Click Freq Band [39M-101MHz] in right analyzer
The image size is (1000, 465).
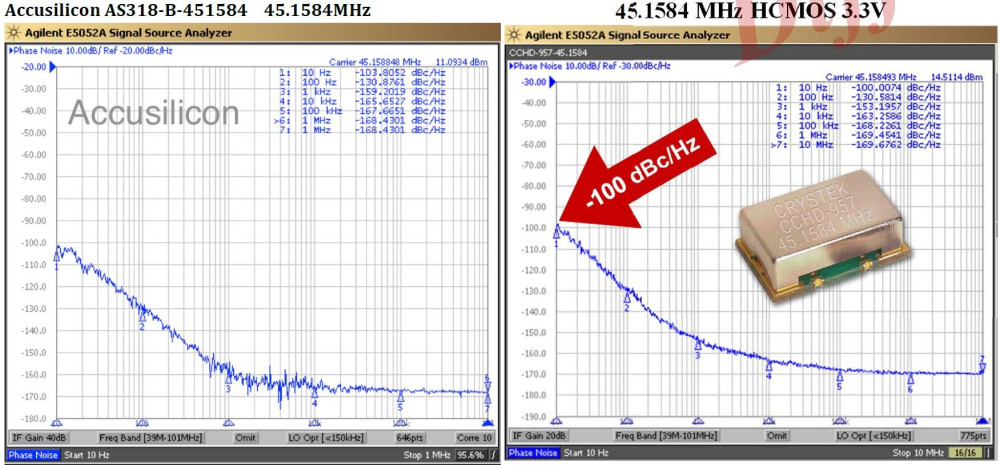point(666,435)
